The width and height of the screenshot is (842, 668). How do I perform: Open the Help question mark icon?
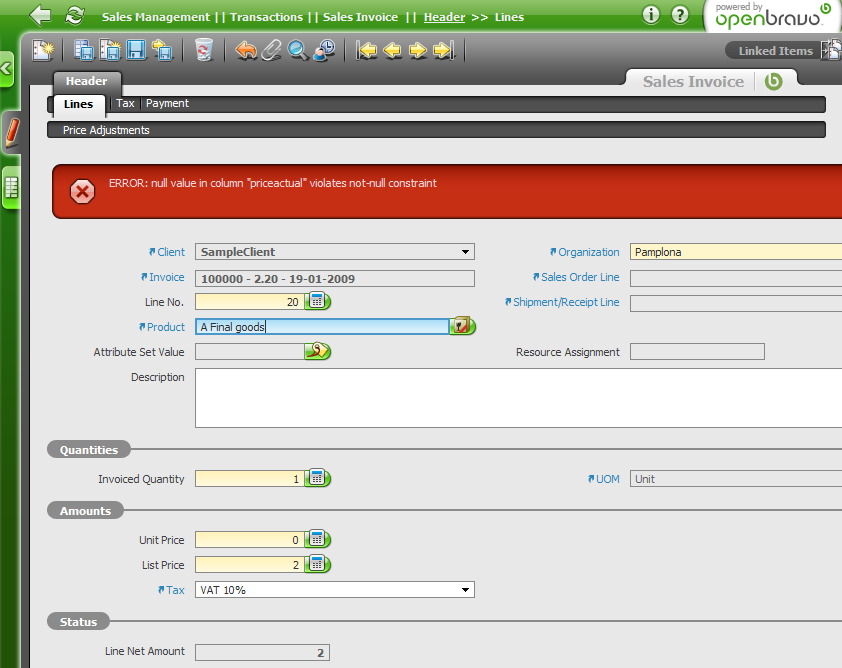pos(680,15)
